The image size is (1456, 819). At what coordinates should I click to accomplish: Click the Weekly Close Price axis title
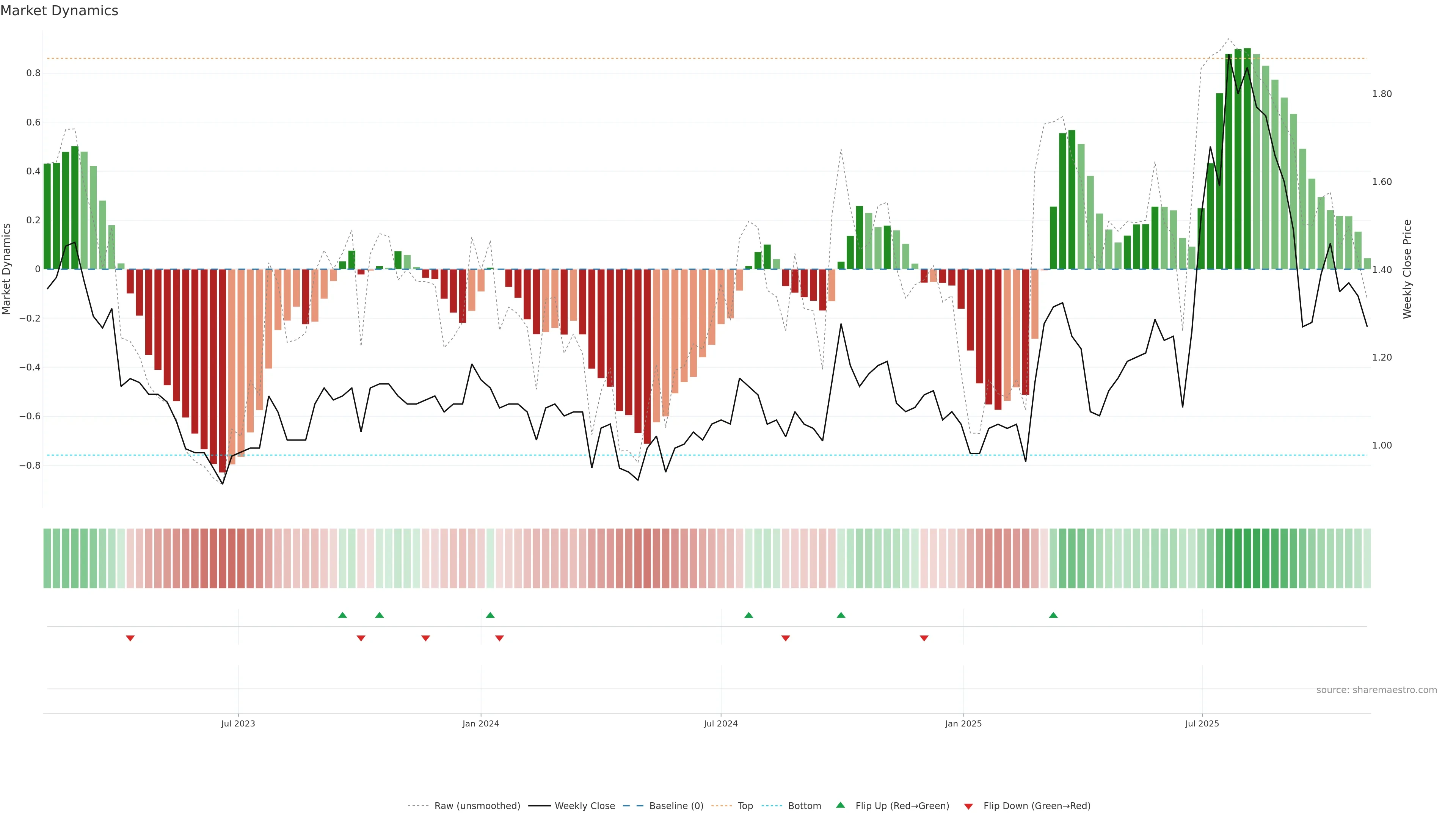point(1407,269)
